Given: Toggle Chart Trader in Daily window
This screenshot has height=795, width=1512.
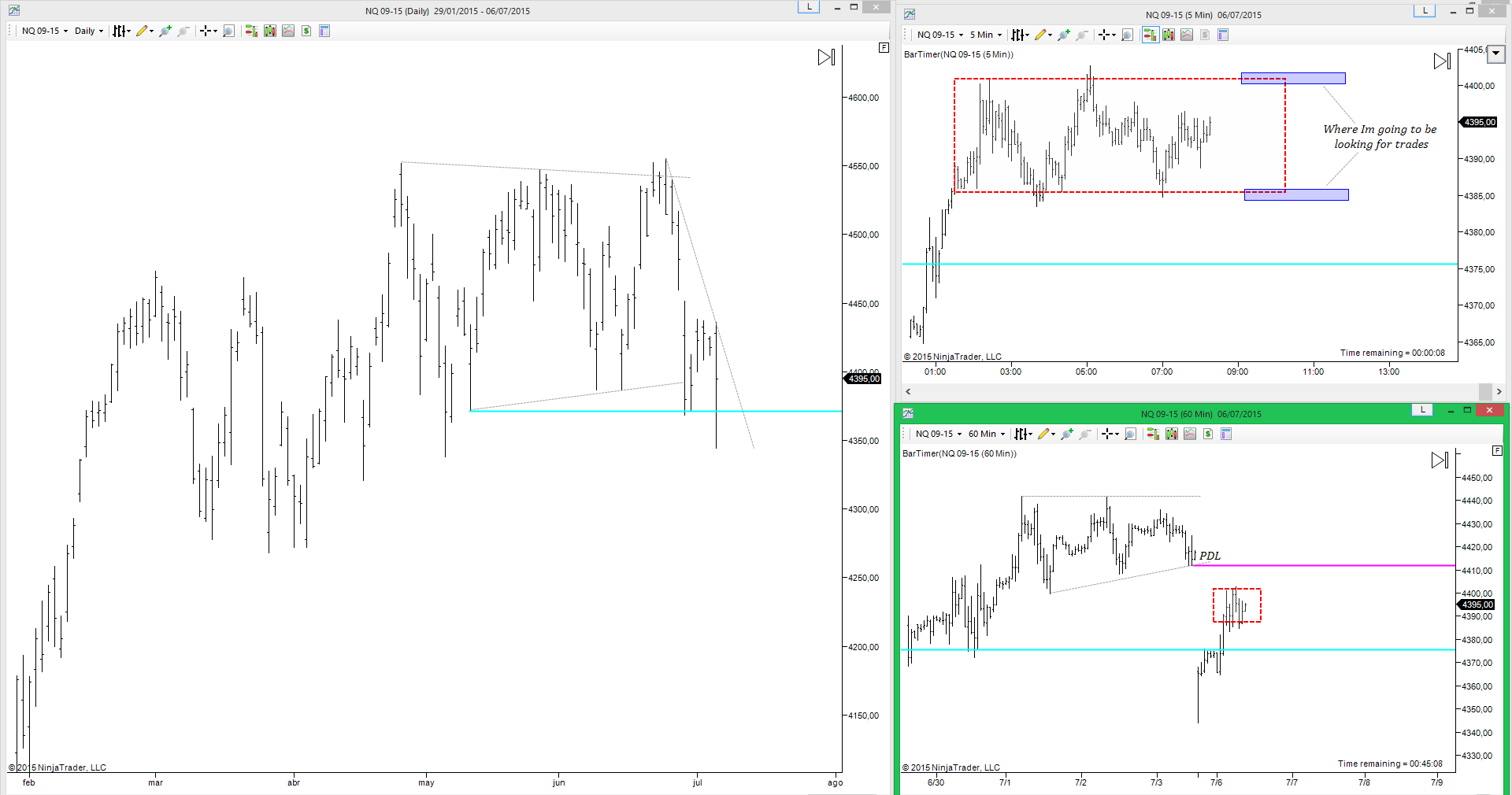Looking at the screenshot, I should (x=251, y=31).
